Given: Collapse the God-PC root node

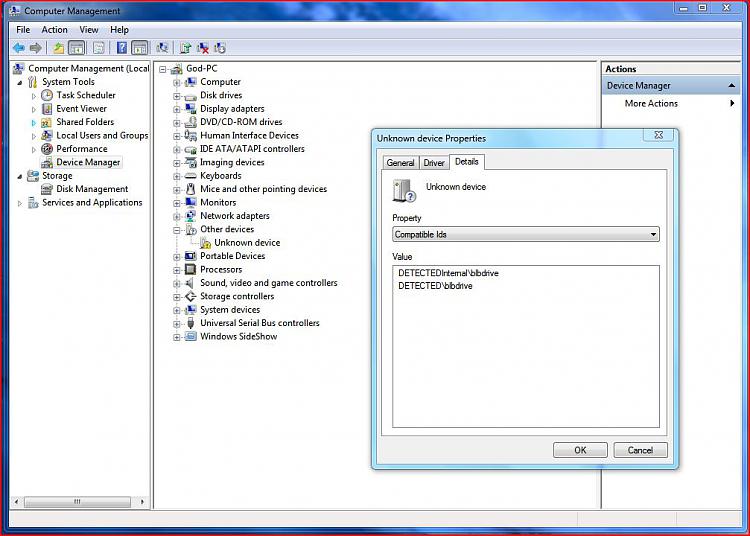Looking at the screenshot, I should (x=163, y=69).
